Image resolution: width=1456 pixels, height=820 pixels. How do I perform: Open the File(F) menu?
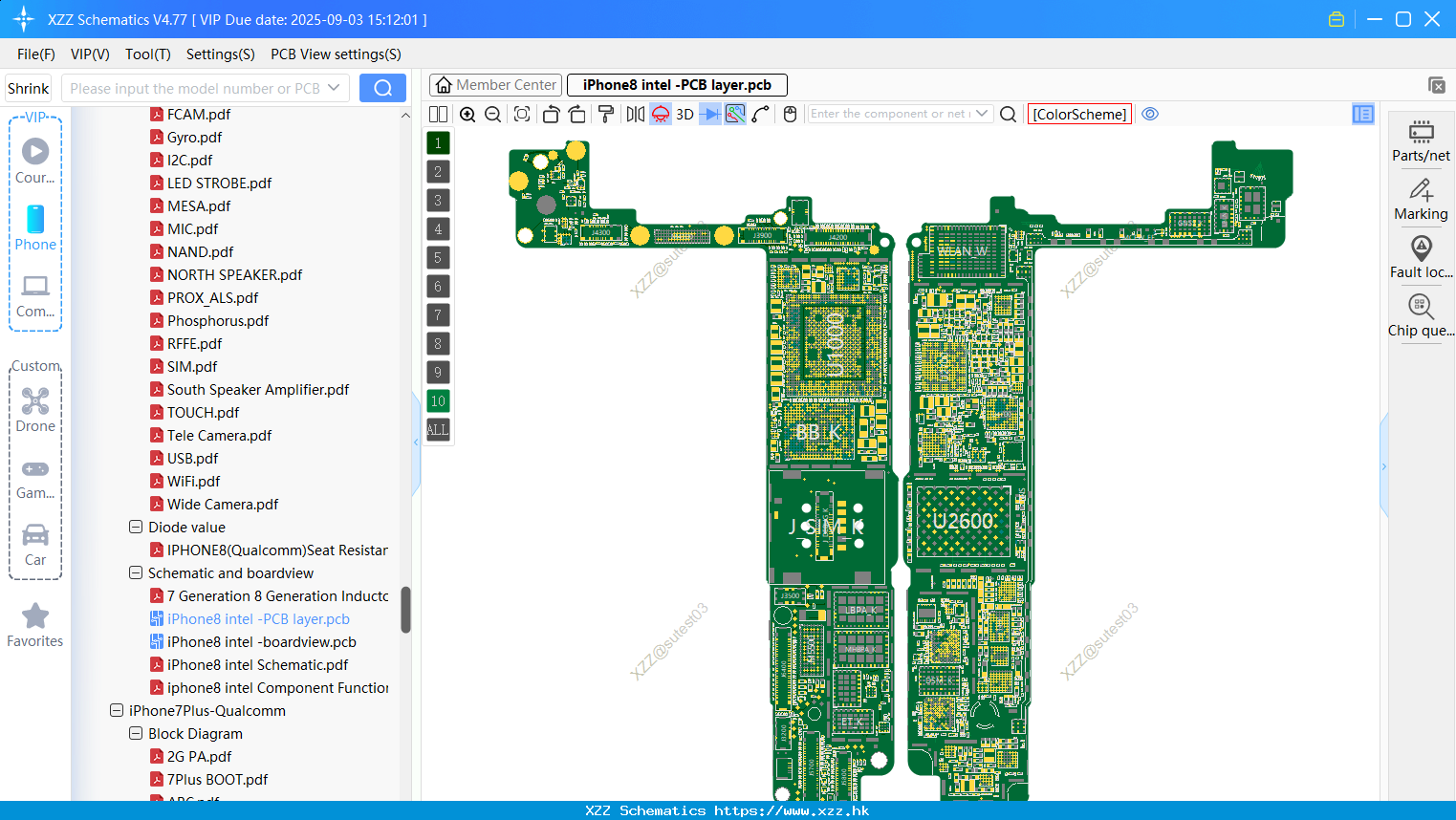pos(36,54)
